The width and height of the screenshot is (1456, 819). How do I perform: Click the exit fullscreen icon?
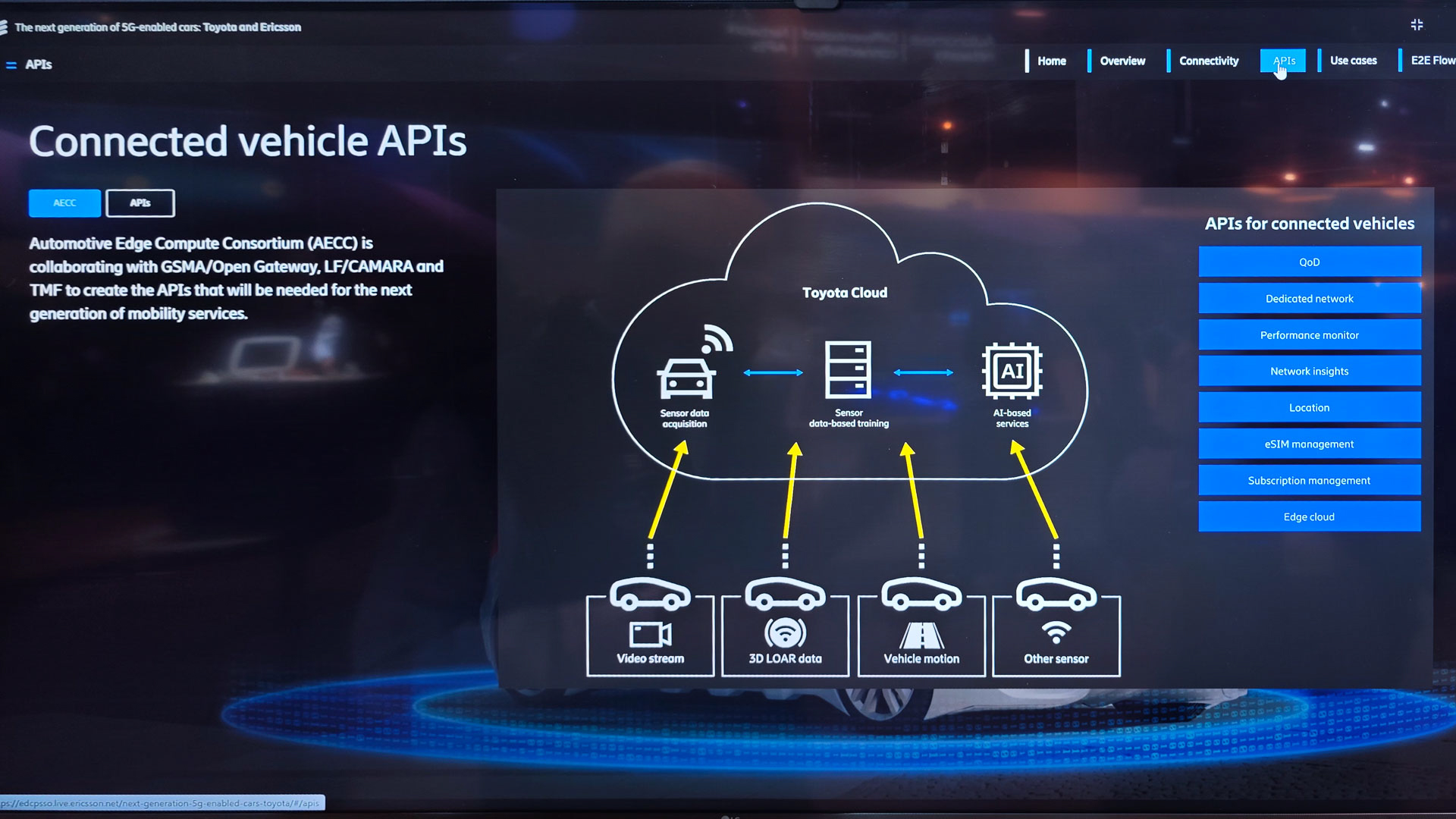click(x=1417, y=25)
